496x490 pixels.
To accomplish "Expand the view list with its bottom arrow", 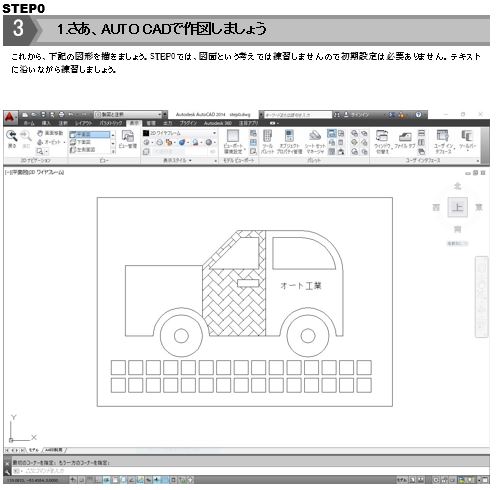I will pos(113,152).
